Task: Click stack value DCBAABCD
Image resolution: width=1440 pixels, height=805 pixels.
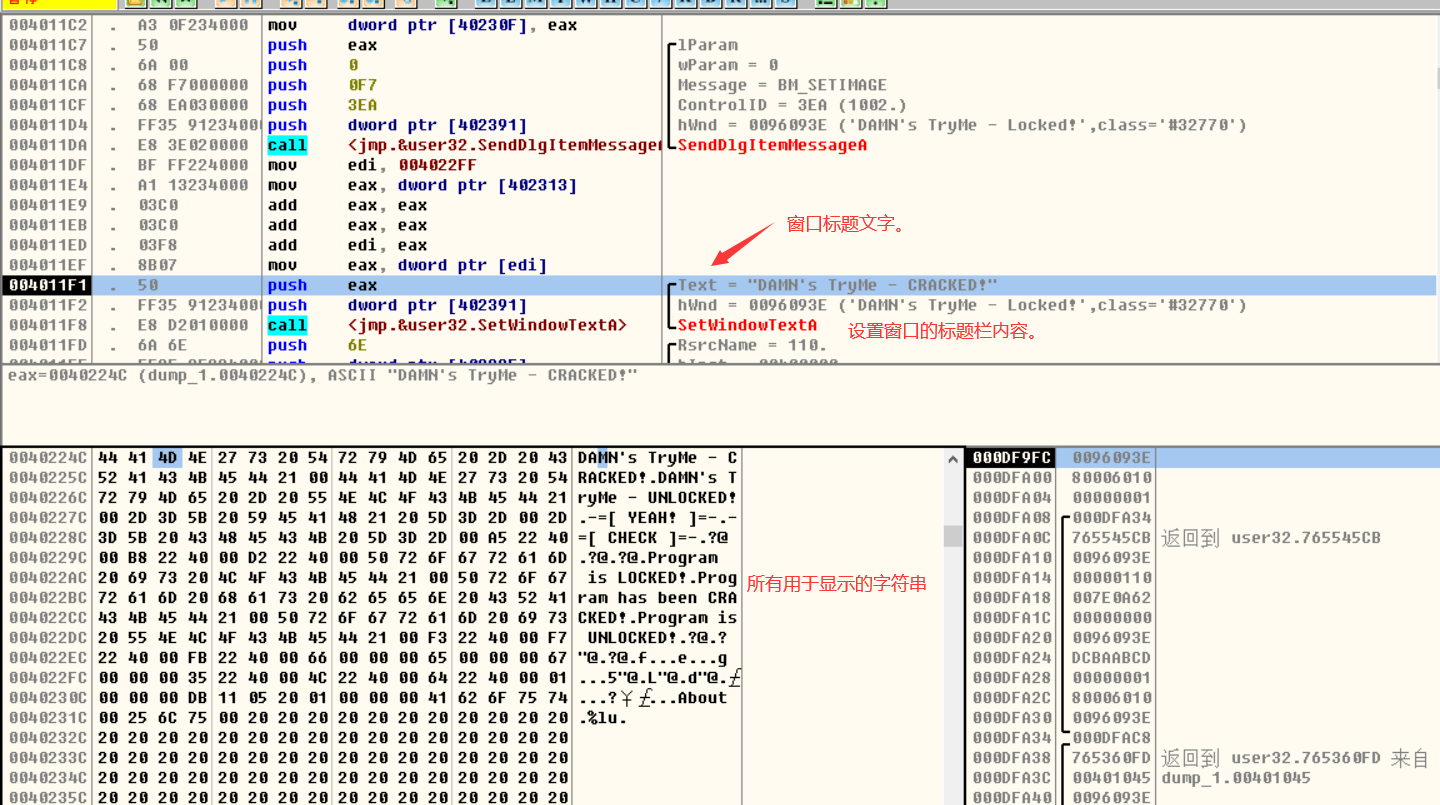Action: coord(1112,658)
